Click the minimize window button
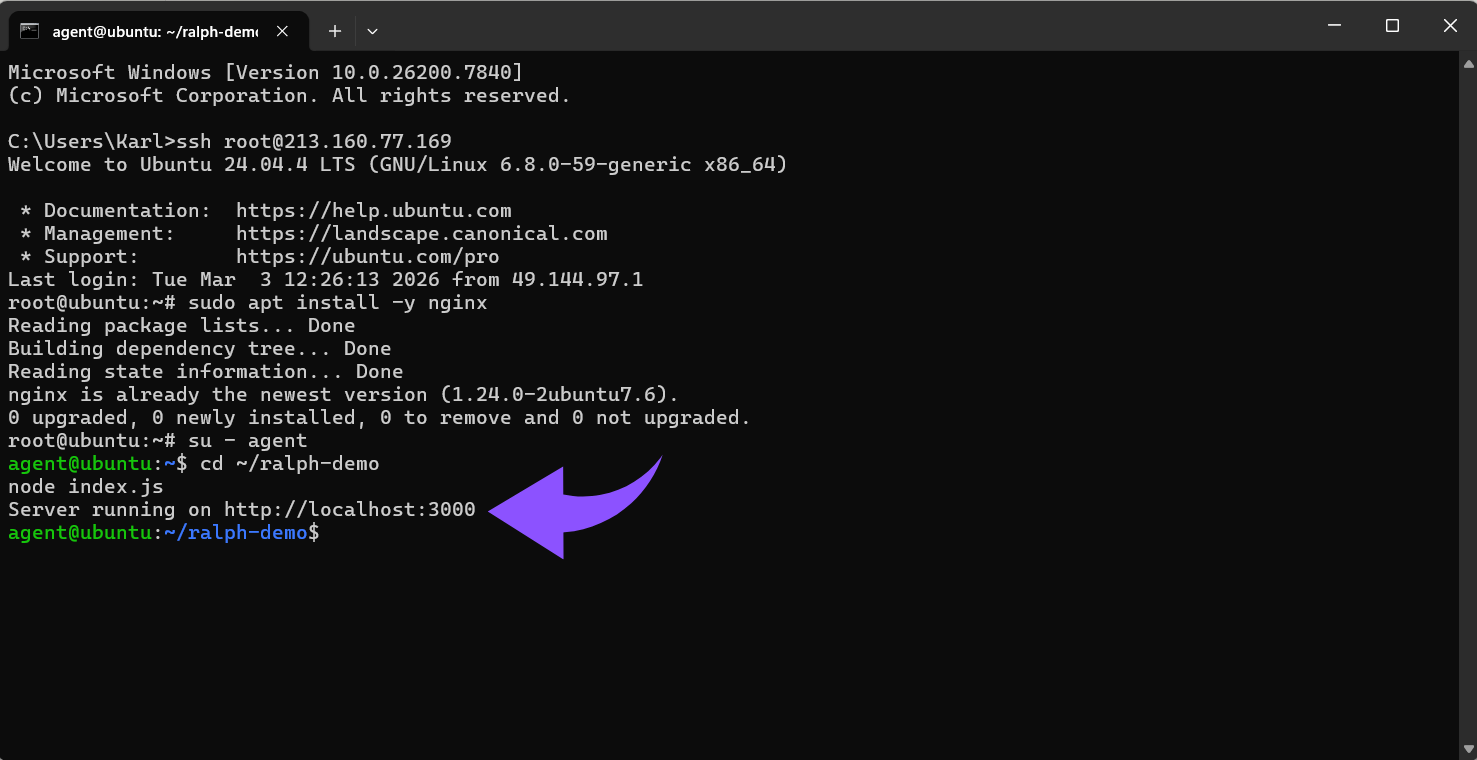The width and height of the screenshot is (1477, 760). coord(1335,26)
